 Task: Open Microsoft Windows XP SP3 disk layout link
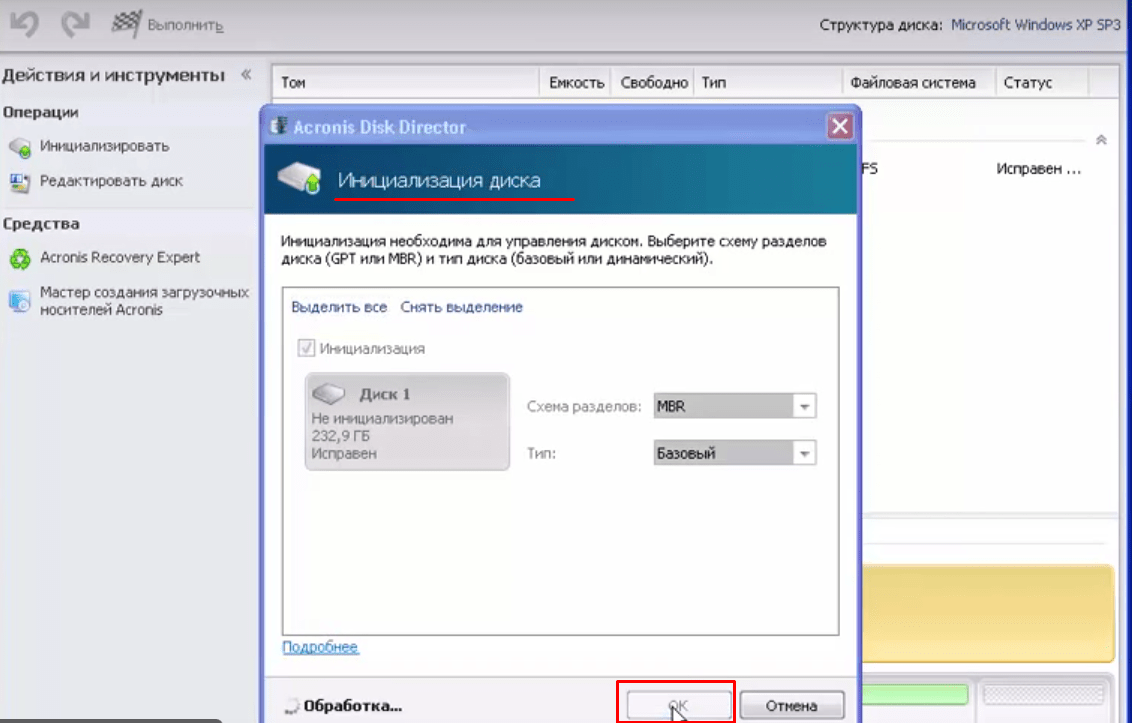pos(1035,25)
